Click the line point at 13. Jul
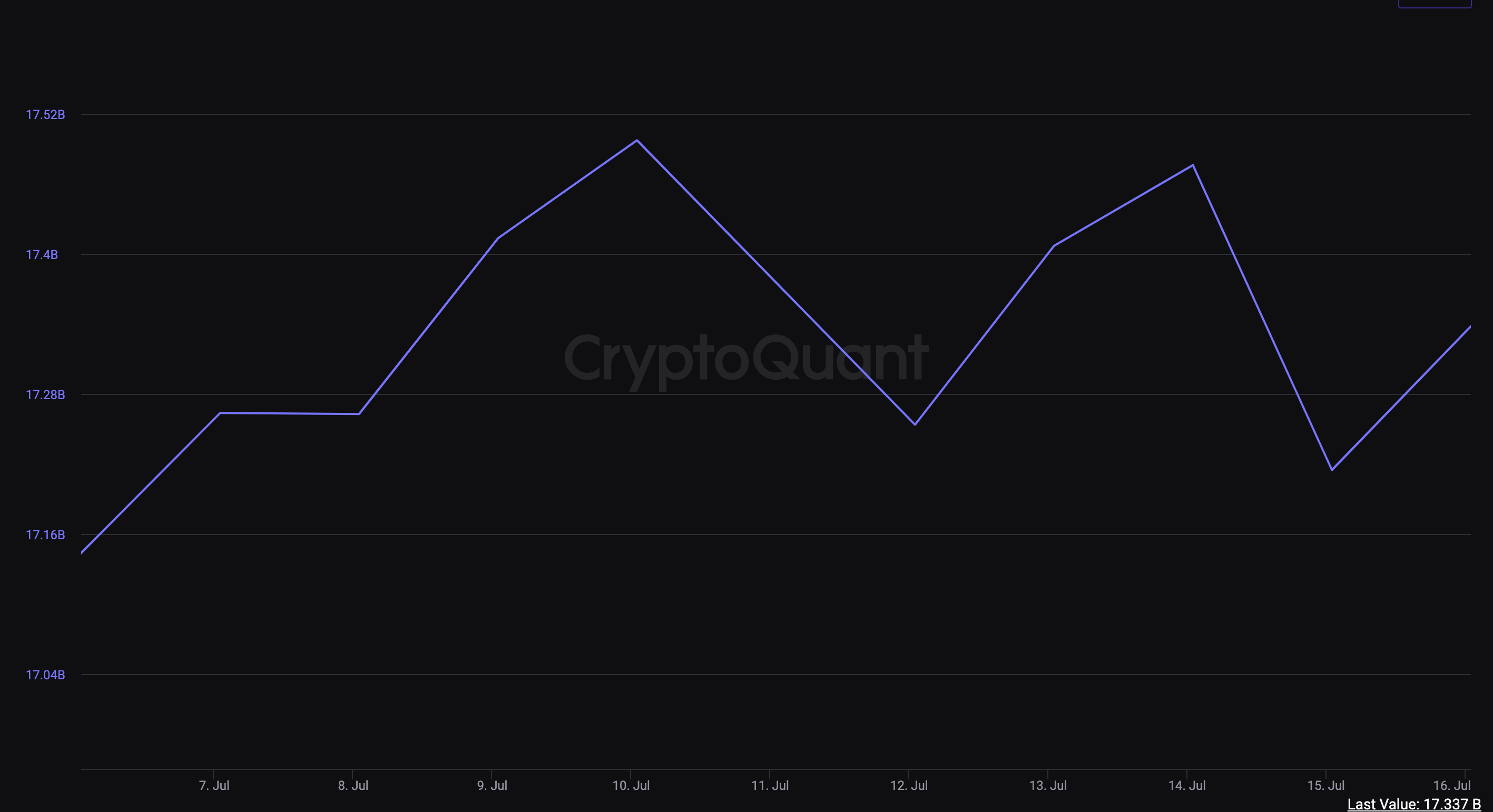Screen dimensions: 1493x812 coord(1054,245)
